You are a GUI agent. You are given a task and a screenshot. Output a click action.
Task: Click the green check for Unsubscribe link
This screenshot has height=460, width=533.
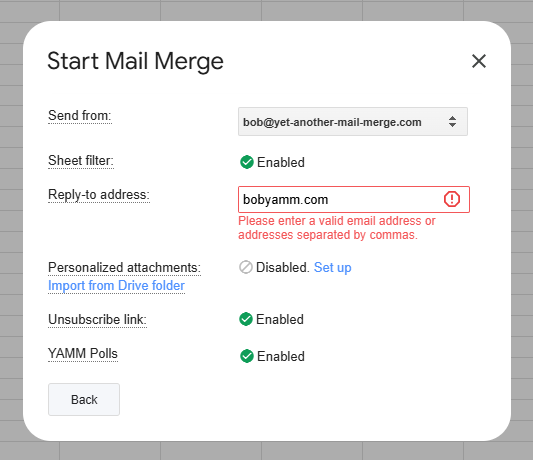246,319
